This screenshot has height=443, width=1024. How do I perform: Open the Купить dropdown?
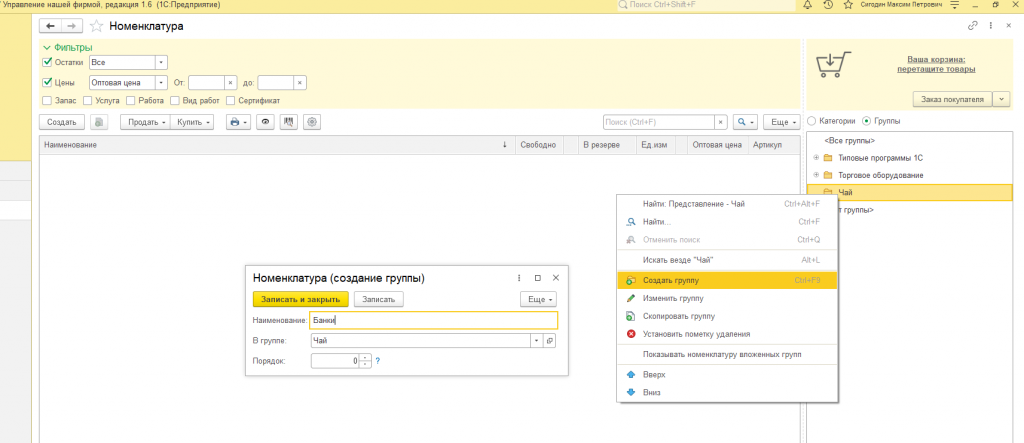[192, 122]
